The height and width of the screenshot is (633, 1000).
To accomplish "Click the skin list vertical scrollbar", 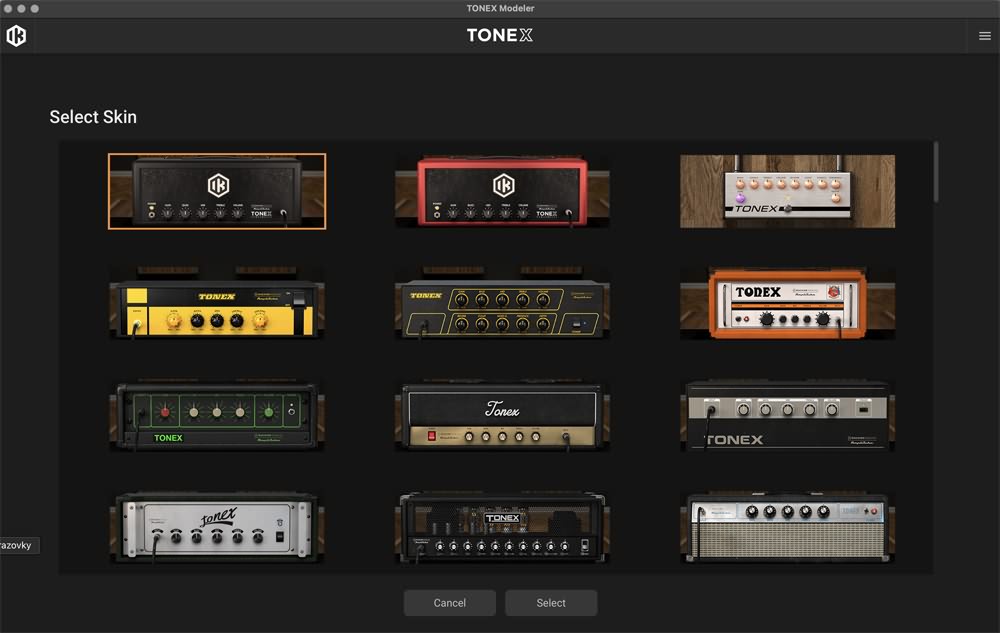I will pos(936,172).
